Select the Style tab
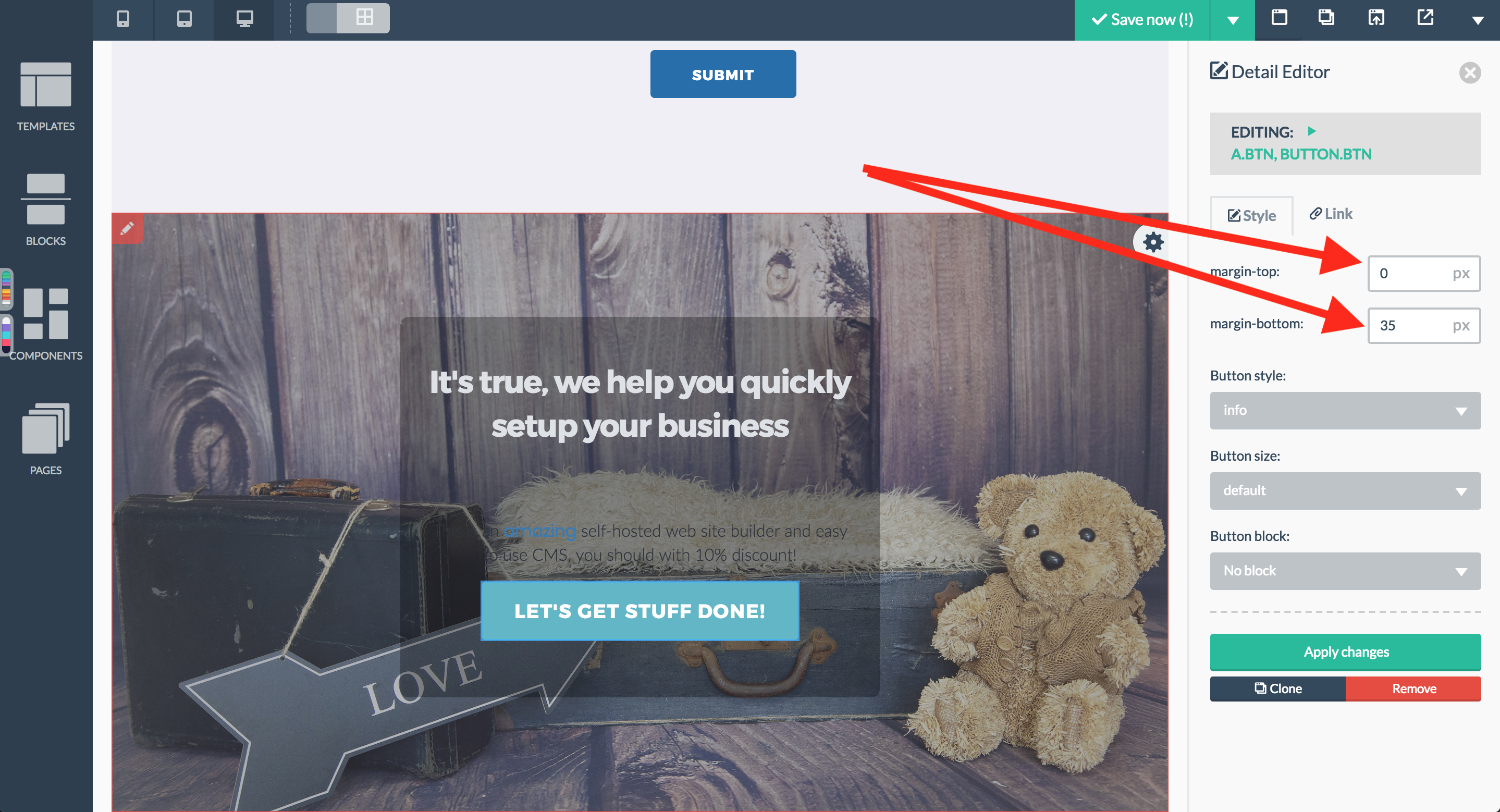The height and width of the screenshot is (812, 1500). click(x=1252, y=216)
